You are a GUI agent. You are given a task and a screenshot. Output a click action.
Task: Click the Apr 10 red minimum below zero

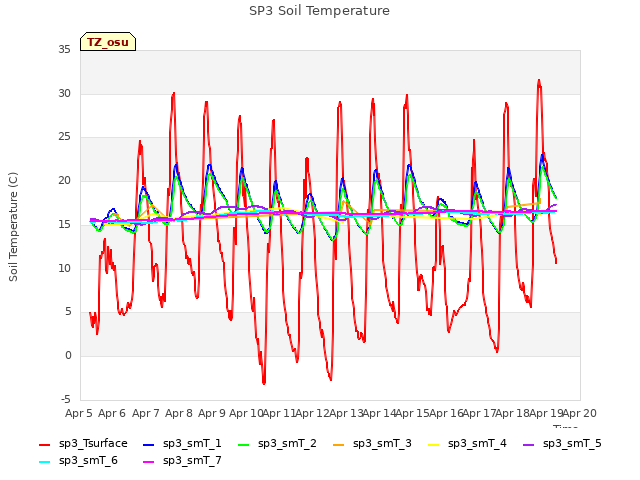point(264,383)
